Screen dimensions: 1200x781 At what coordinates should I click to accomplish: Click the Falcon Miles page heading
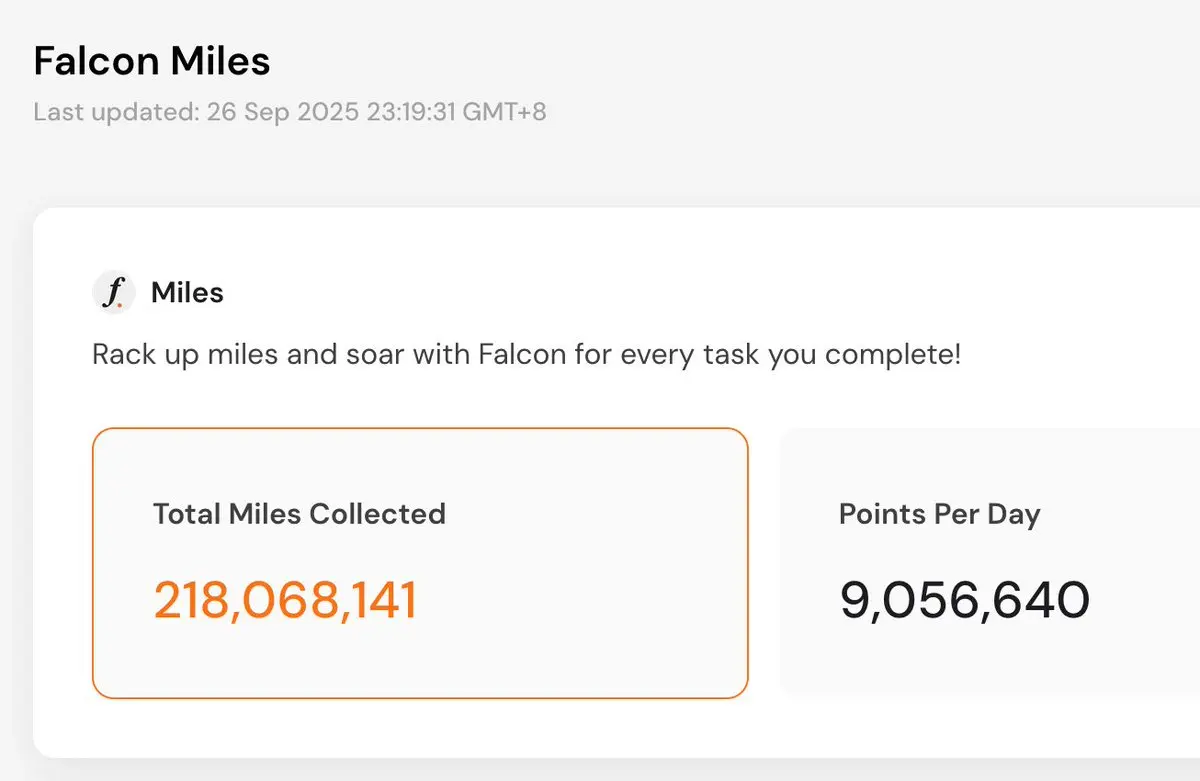152,61
